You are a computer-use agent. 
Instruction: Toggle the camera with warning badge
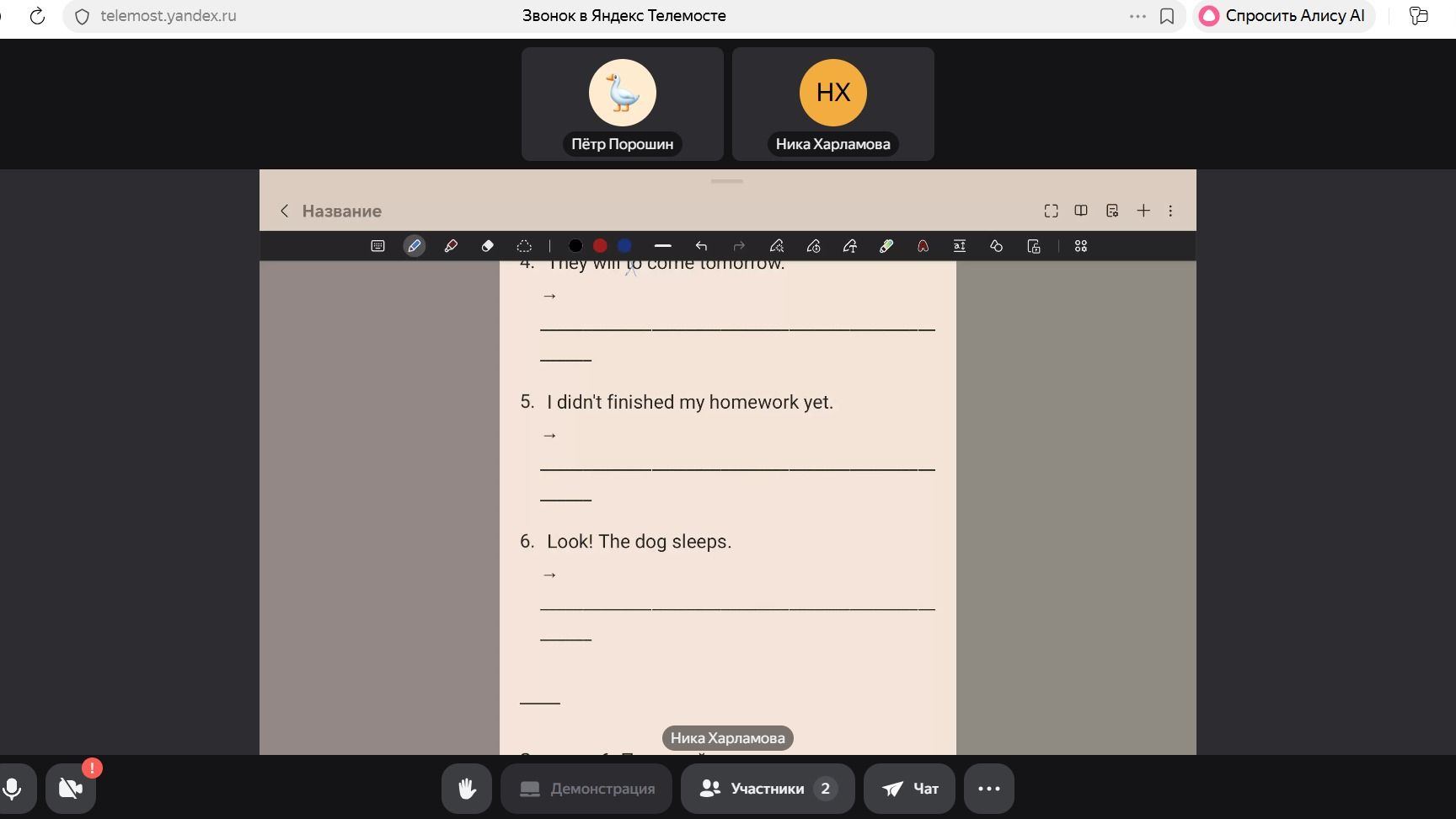71,789
